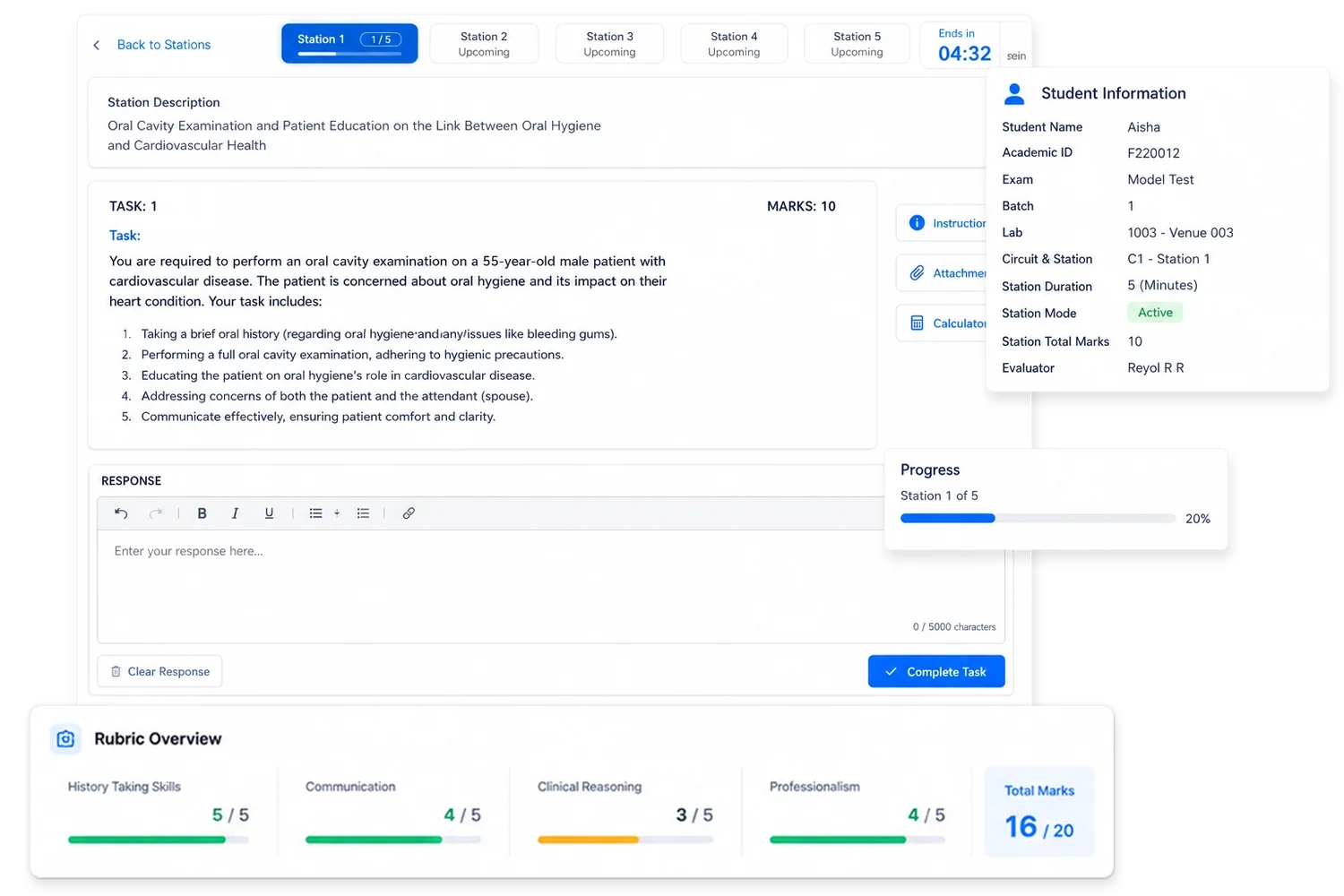Click the Station 1 of 5 progress bar
Viewport: 1344px width, 896px height.
(x=1038, y=519)
